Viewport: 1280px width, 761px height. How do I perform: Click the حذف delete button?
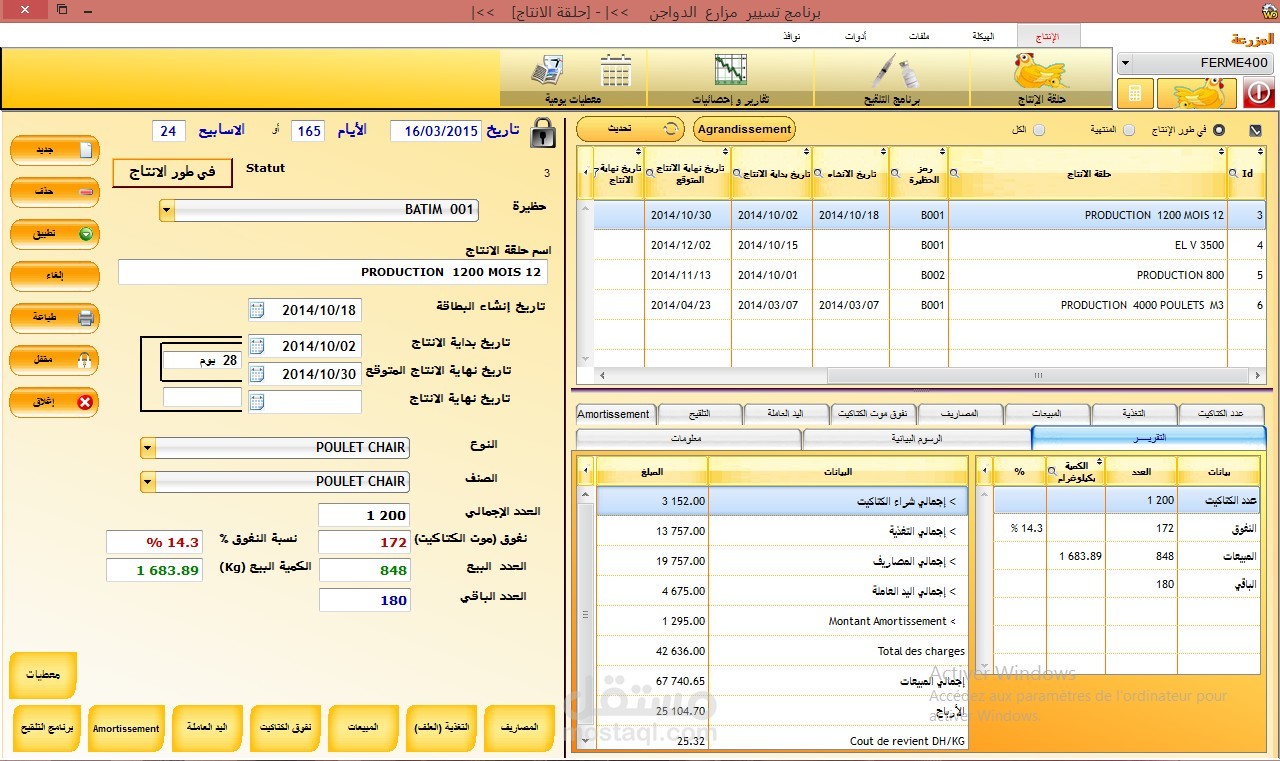(54, 191)
